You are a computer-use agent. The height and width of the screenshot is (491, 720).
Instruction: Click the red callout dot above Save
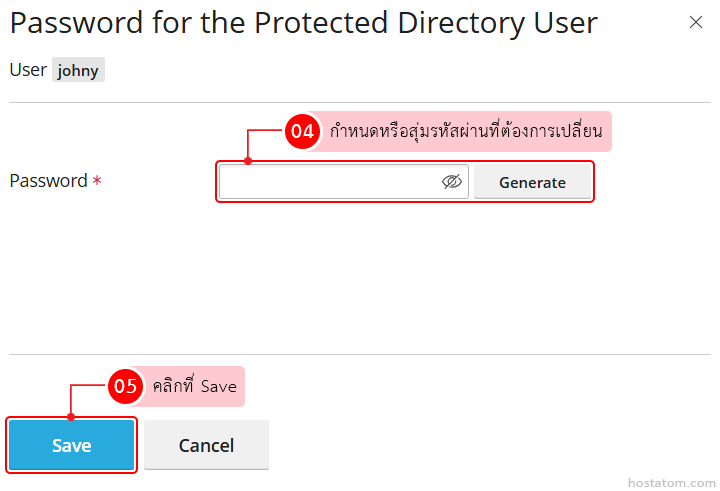(70, 416)
